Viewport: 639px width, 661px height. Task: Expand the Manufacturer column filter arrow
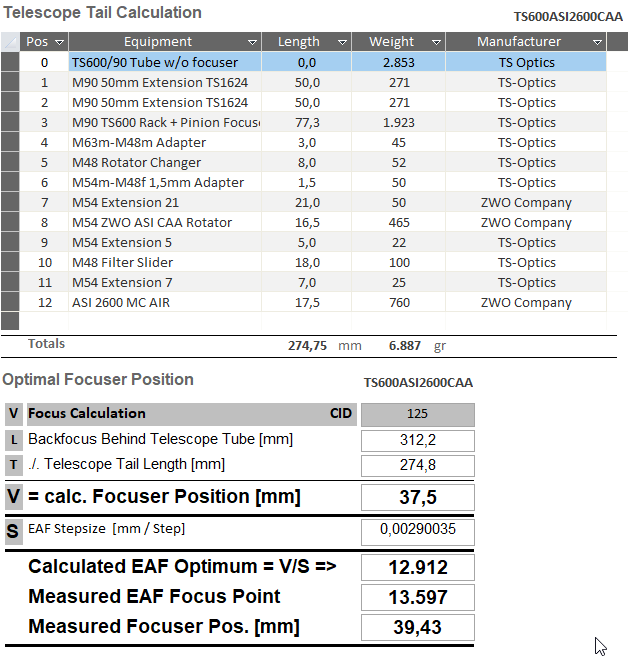coord(597,42)
